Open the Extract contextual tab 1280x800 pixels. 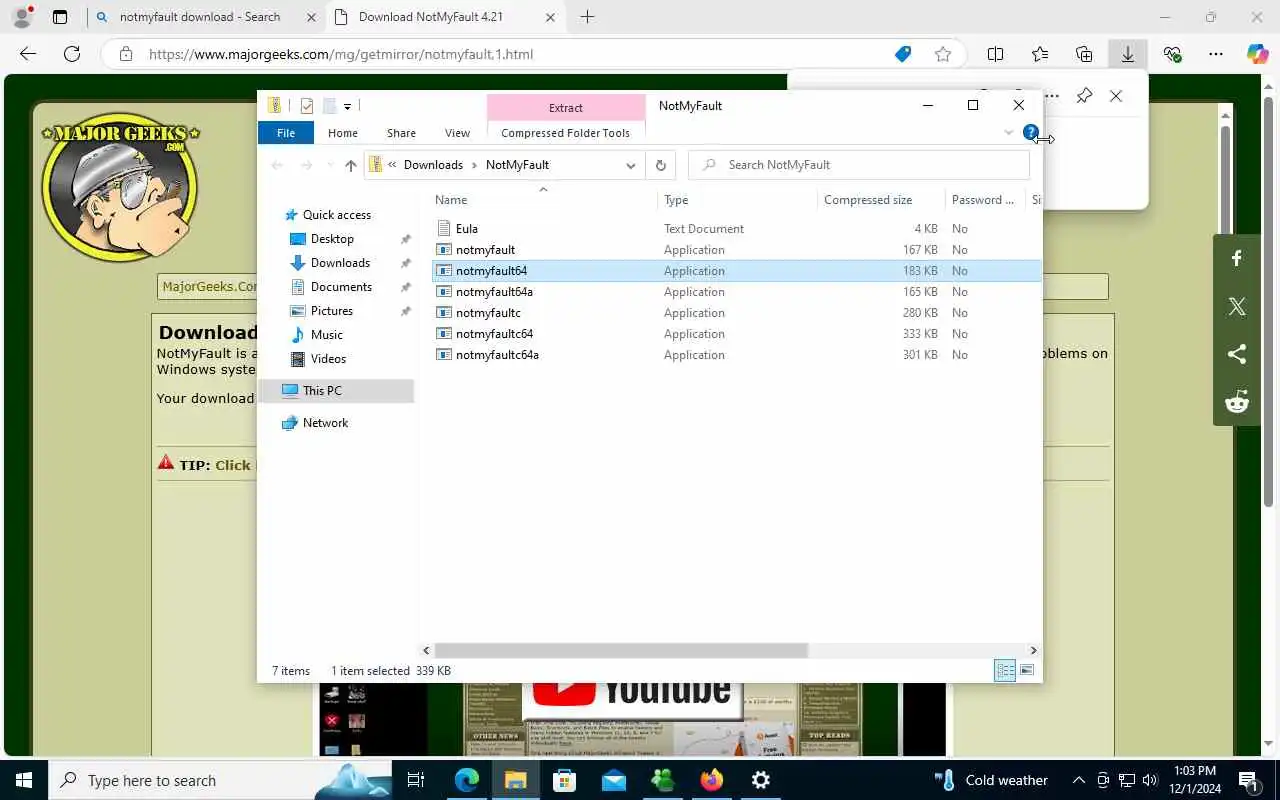[x=566, y=108]
